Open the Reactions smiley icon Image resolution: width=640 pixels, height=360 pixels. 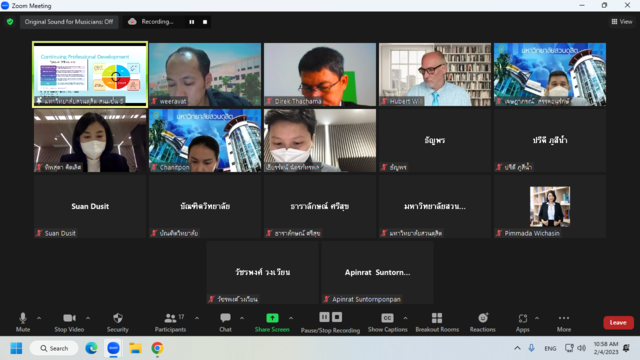tap(483, 318)
